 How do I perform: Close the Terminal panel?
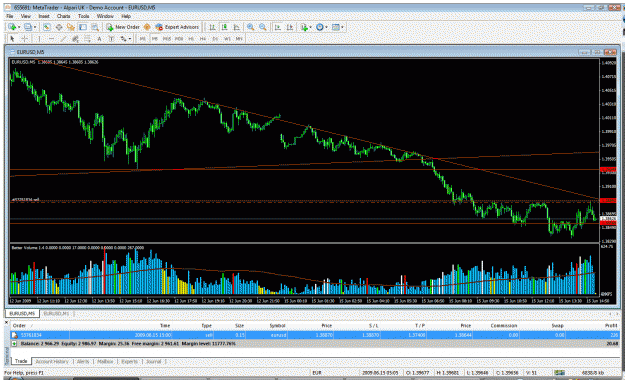point(6,322)
